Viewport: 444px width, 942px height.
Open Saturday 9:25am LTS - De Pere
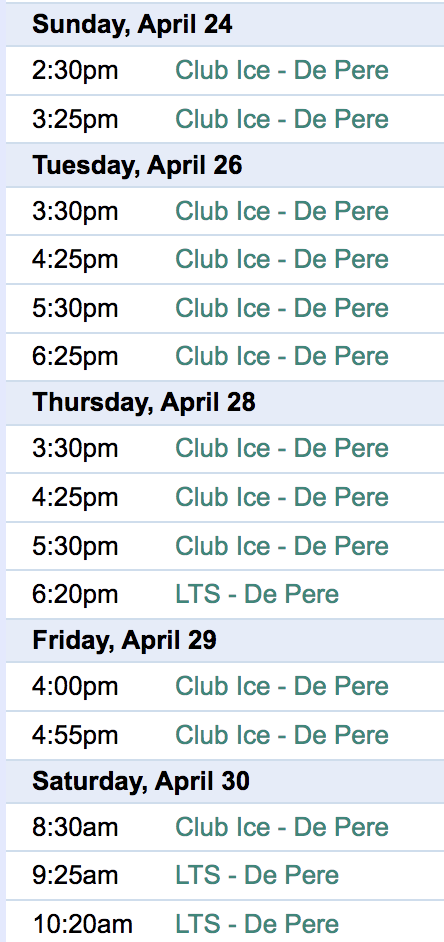[257, 875]
